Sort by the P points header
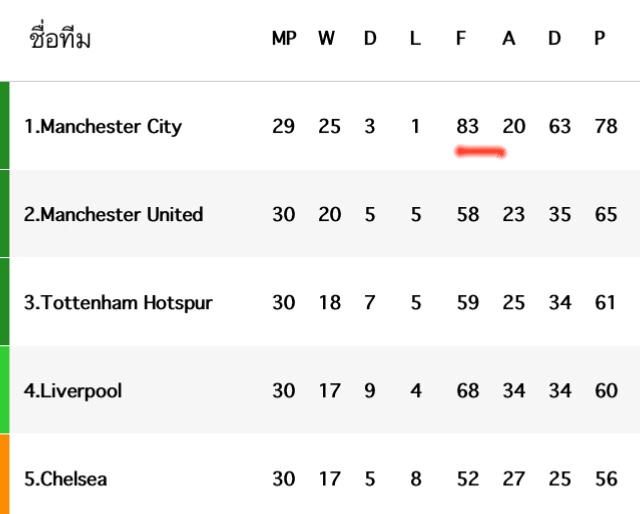The width and height of the screenshot is (640, 514). pyautogui.click(x=600, y=39)
